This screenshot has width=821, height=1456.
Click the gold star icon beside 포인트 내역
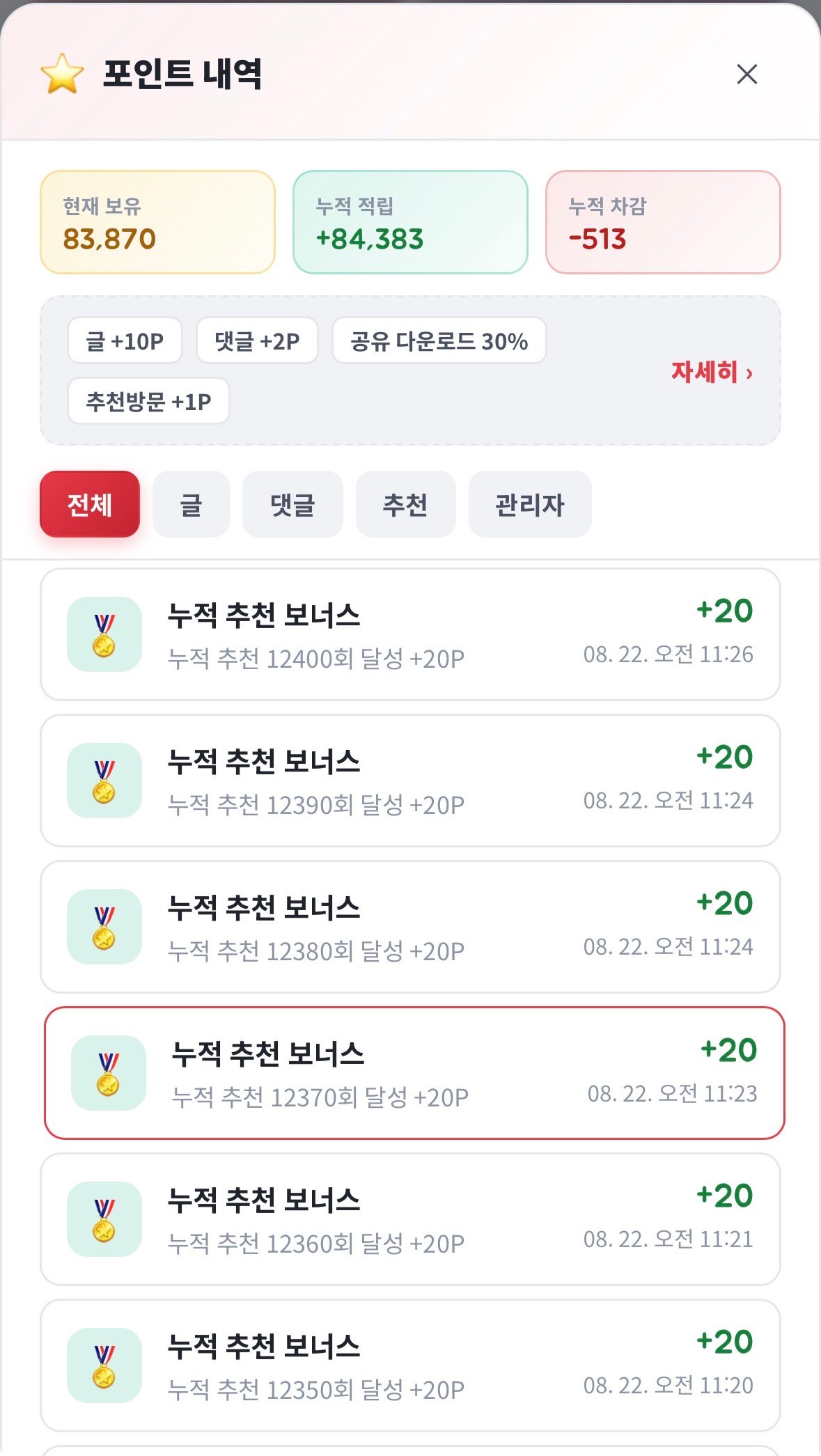[x=62, y=74]
